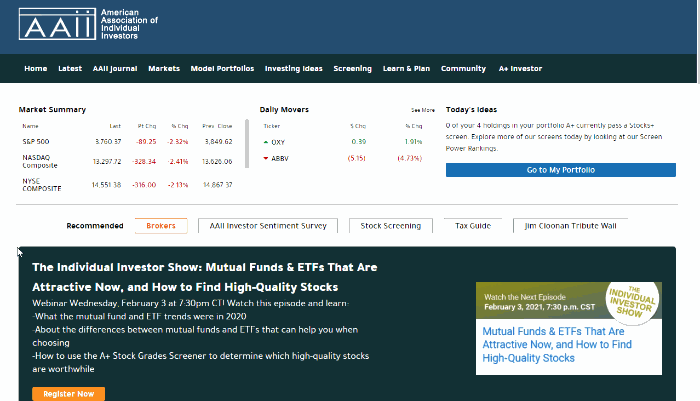
Task: Click Go to My Portfolio button
Action: 561,170
